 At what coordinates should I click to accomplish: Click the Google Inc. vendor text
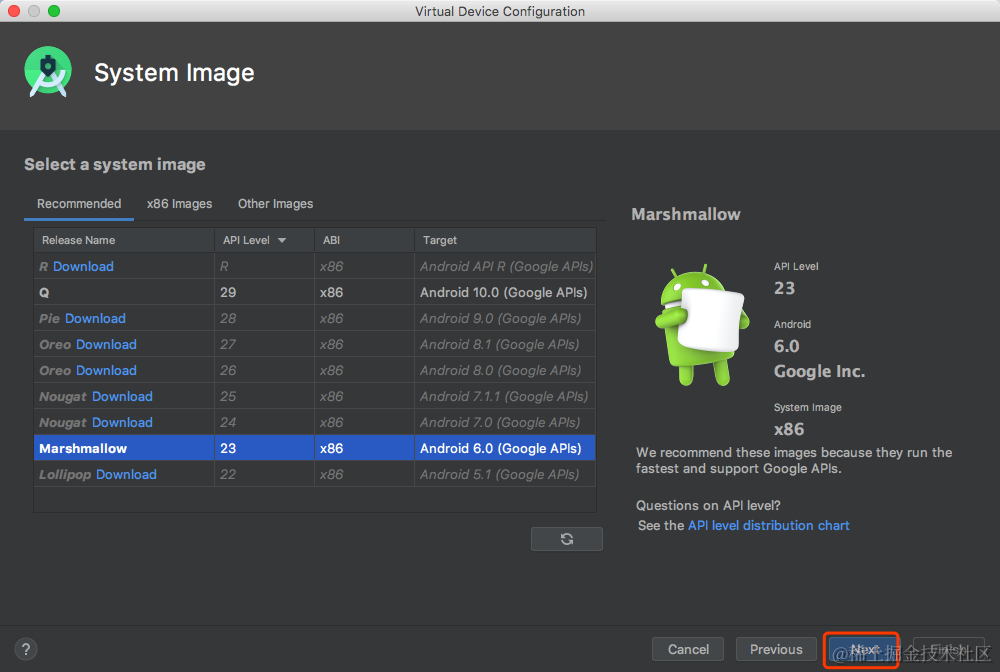pos(820,371)
